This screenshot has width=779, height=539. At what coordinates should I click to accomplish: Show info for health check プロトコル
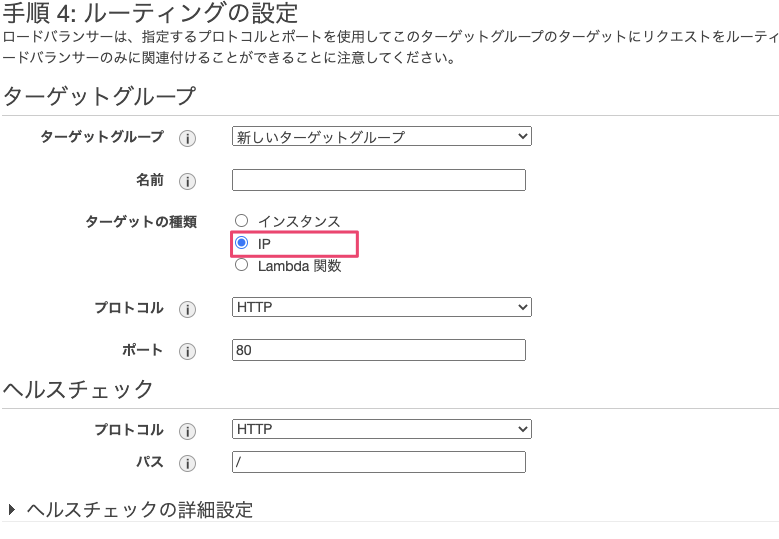pyautogui.click(x=186, y=431)
